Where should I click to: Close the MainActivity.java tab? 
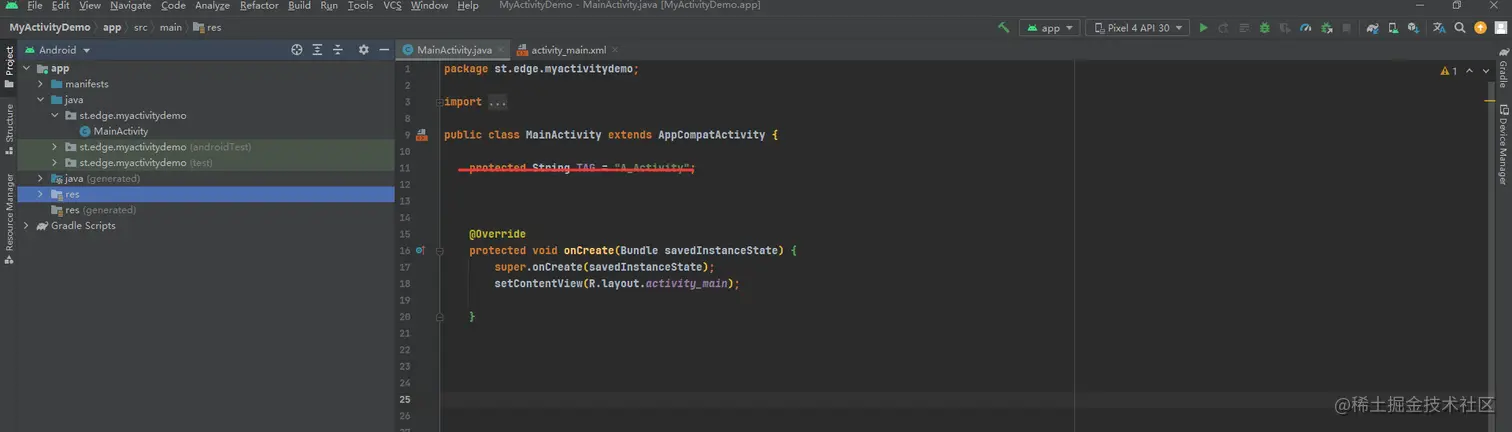[x=501, y=50]
